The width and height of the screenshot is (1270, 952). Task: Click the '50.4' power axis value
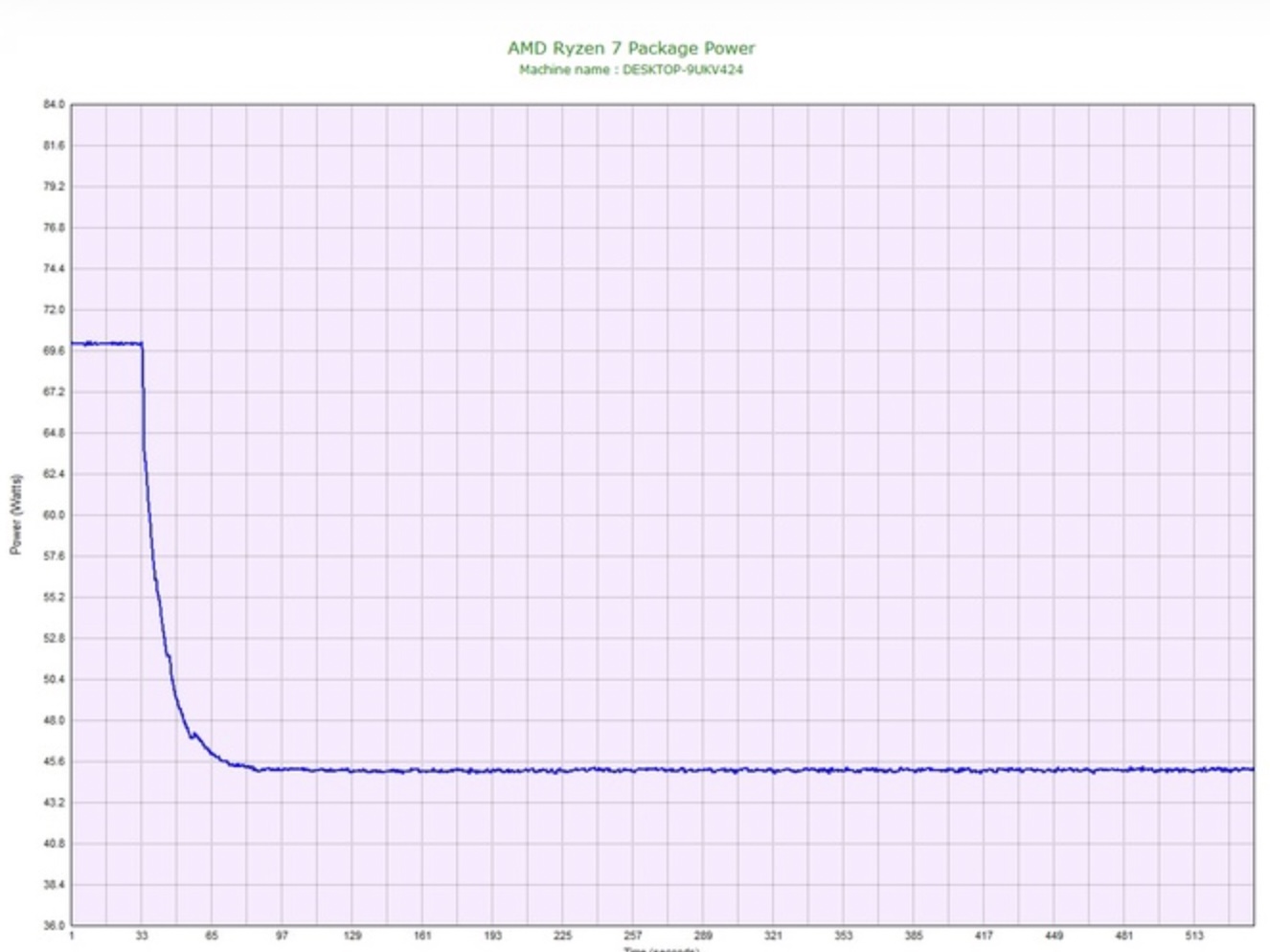(54, 679)
